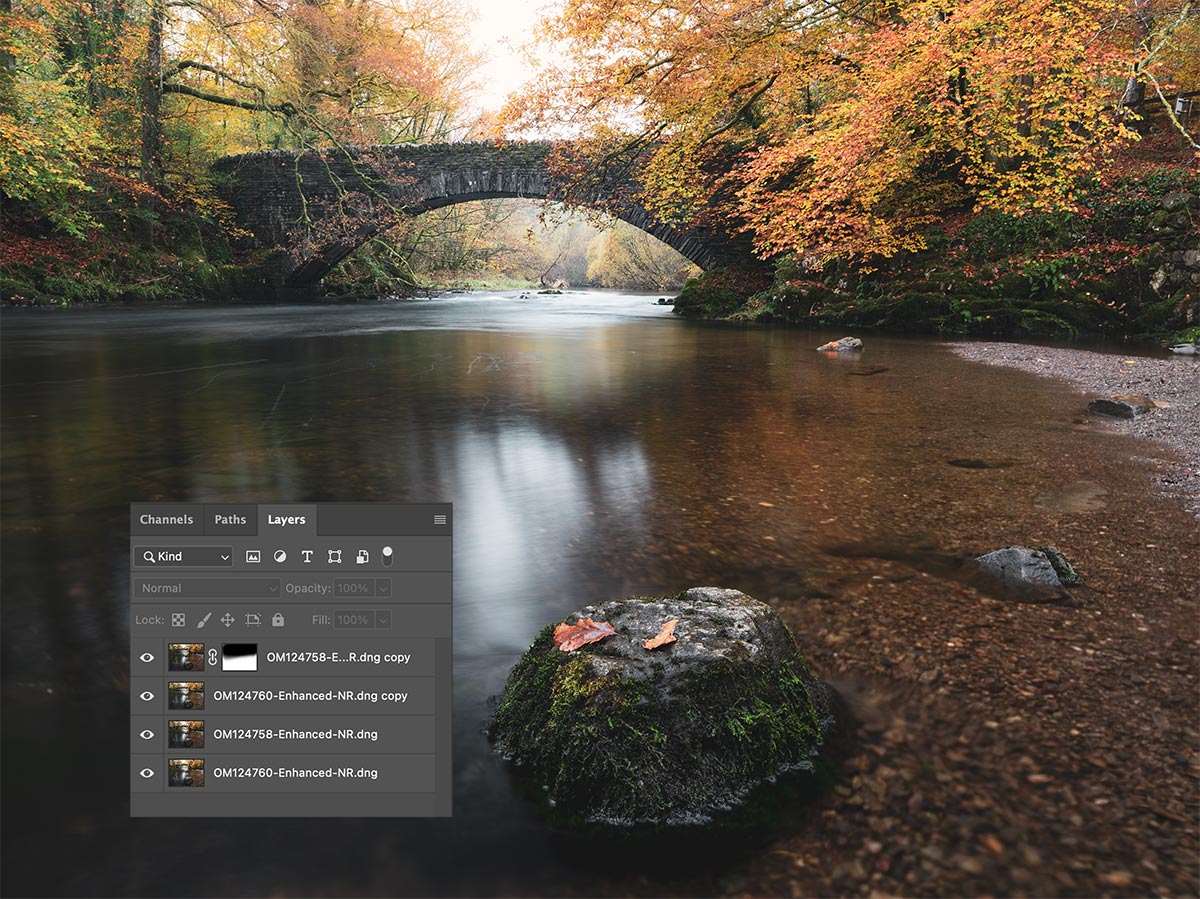Filter layers by adjustment layer icon
The height and width of the screenshot is (899, 1200).
pyautogui.click(x=280, y=557)
